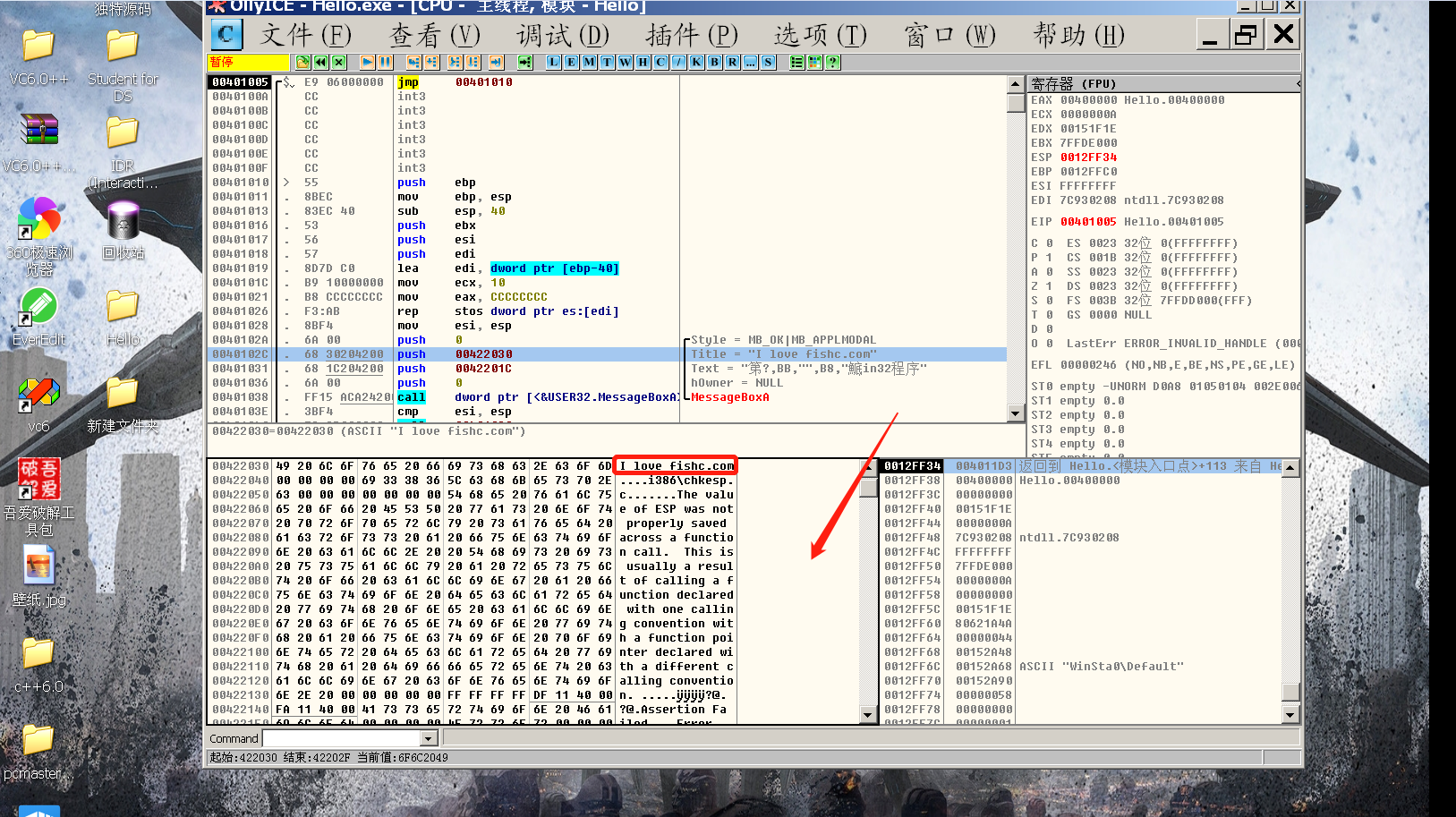The width and height of the screenshot is (1456, 817).
Task: Open the EverEdit desktop shortcut
Action: [x=38, y=318]
